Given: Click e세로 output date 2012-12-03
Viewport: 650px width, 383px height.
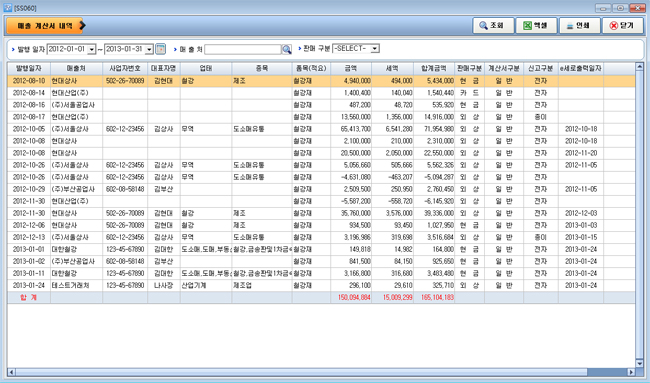Looking at the screenshot, I should [x=581, y=213].
